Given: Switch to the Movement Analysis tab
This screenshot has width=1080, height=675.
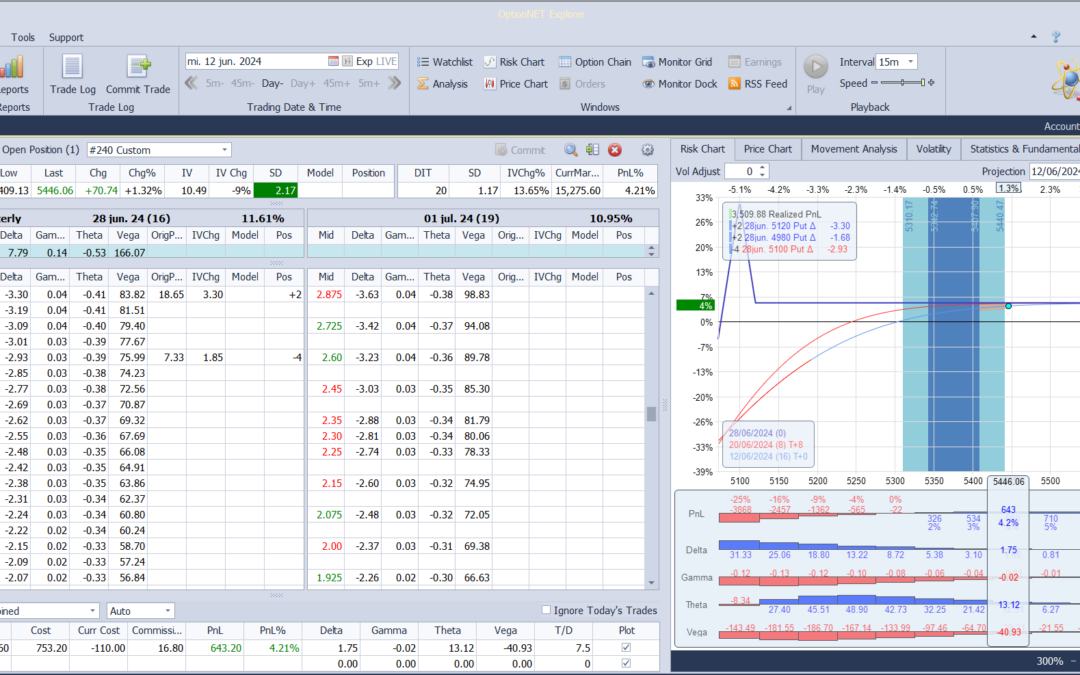Looking at the screenshot, I should point(853,149).
